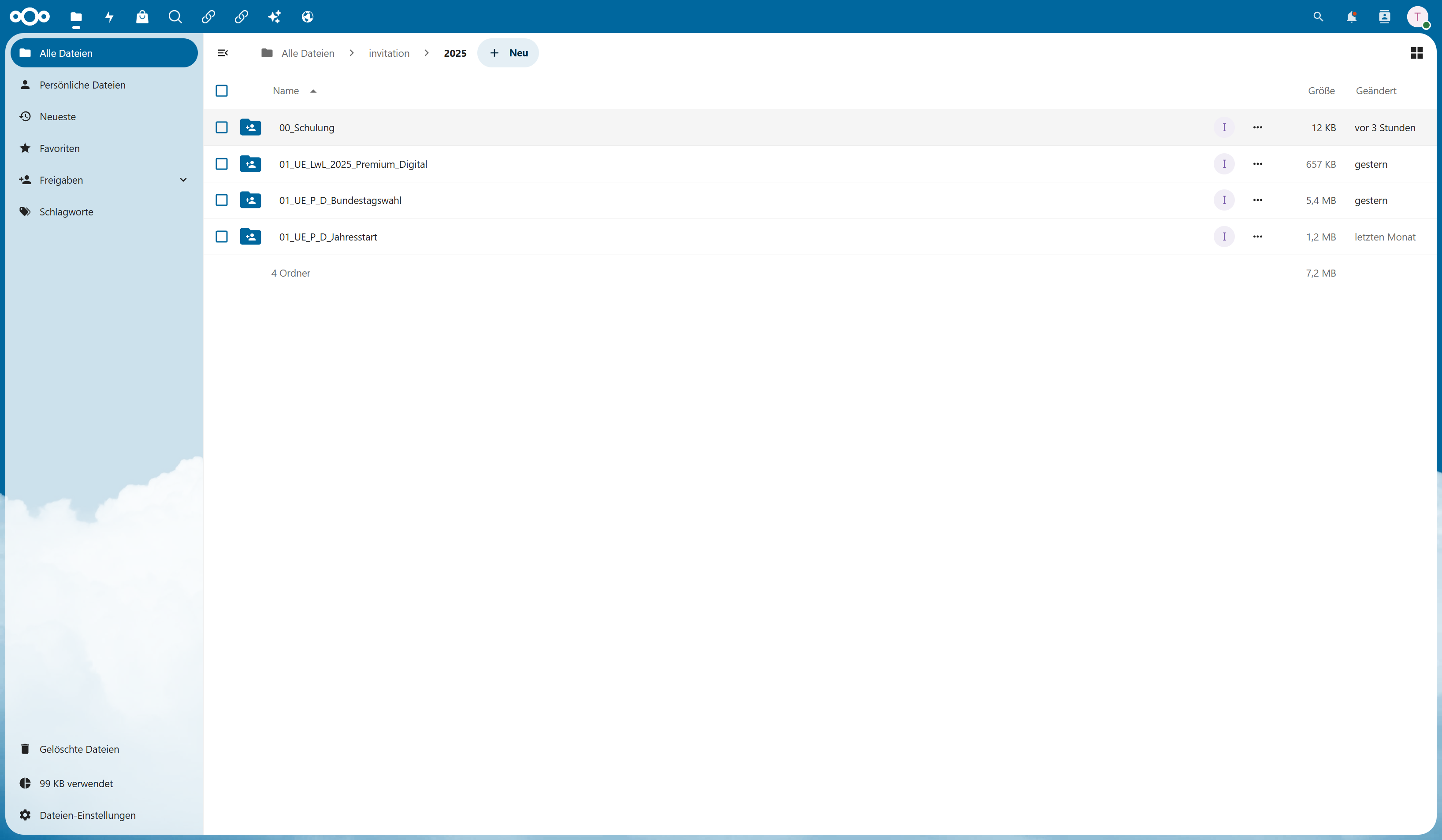This screenshot has width=1442, height=840.
Task: Open Dateien-Einstellungen
Action: click(104, 815)
